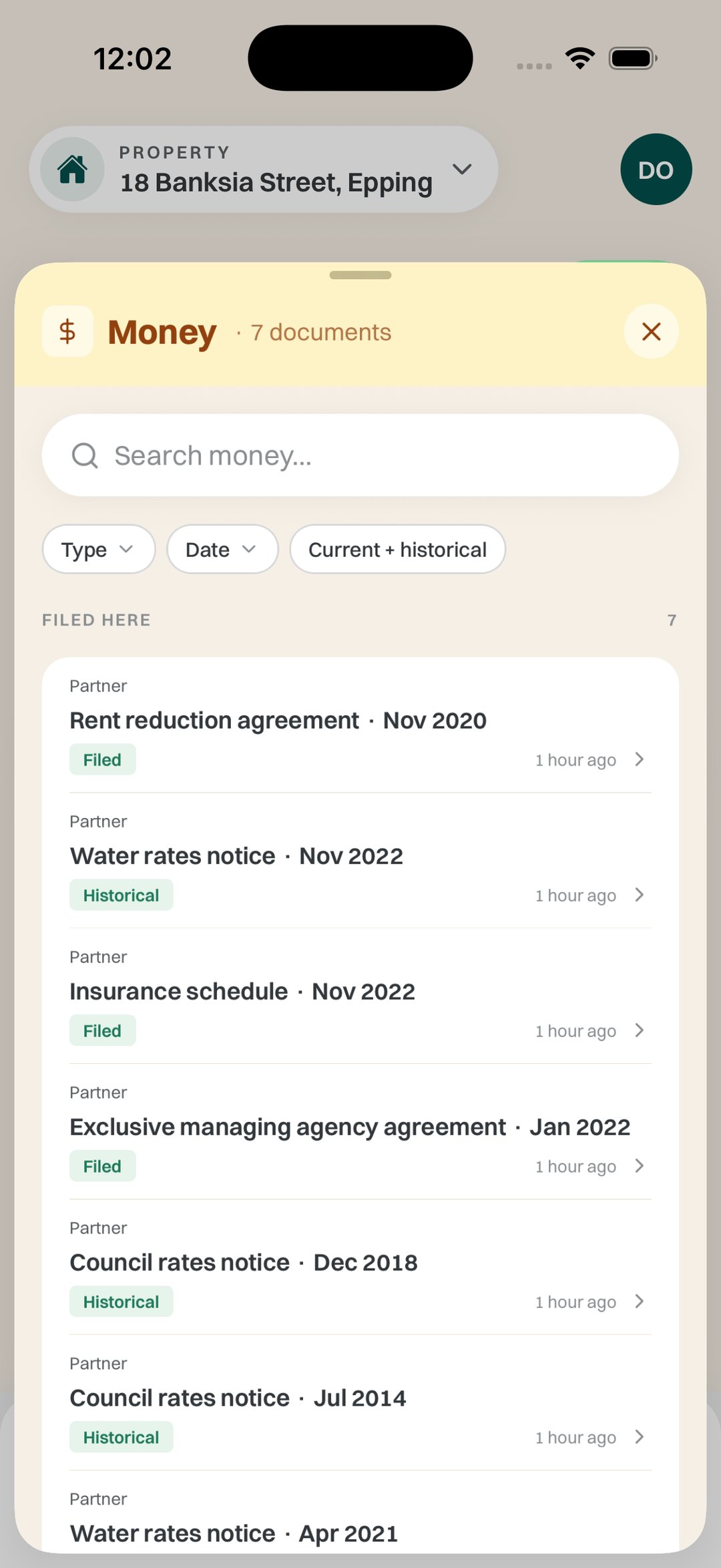The width and height of the screenshot is (721, 1568).
Task: Expand the Date filter dropdown
Action: click(x=222, y=549)
